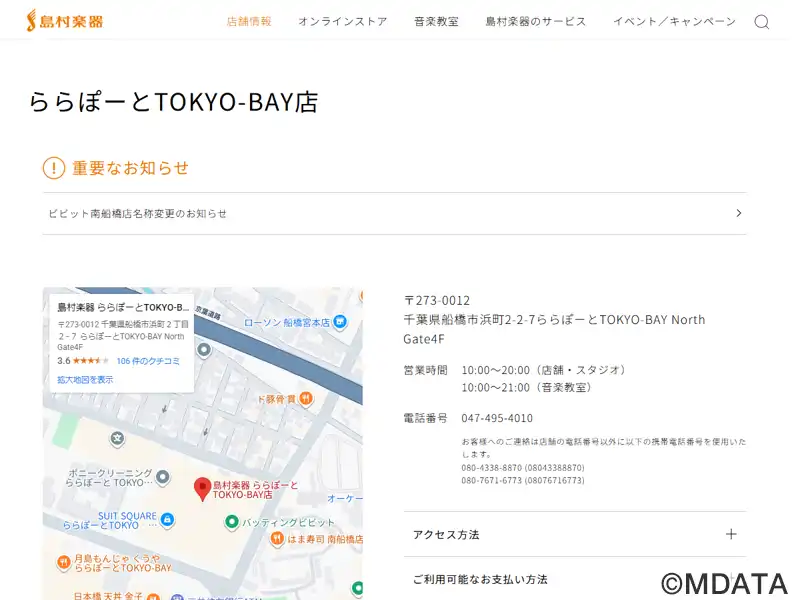Go to 音楽教室 in navigation
Viewport: 800px width, 600px height.
pyautogui.click(x=436, y=22)
